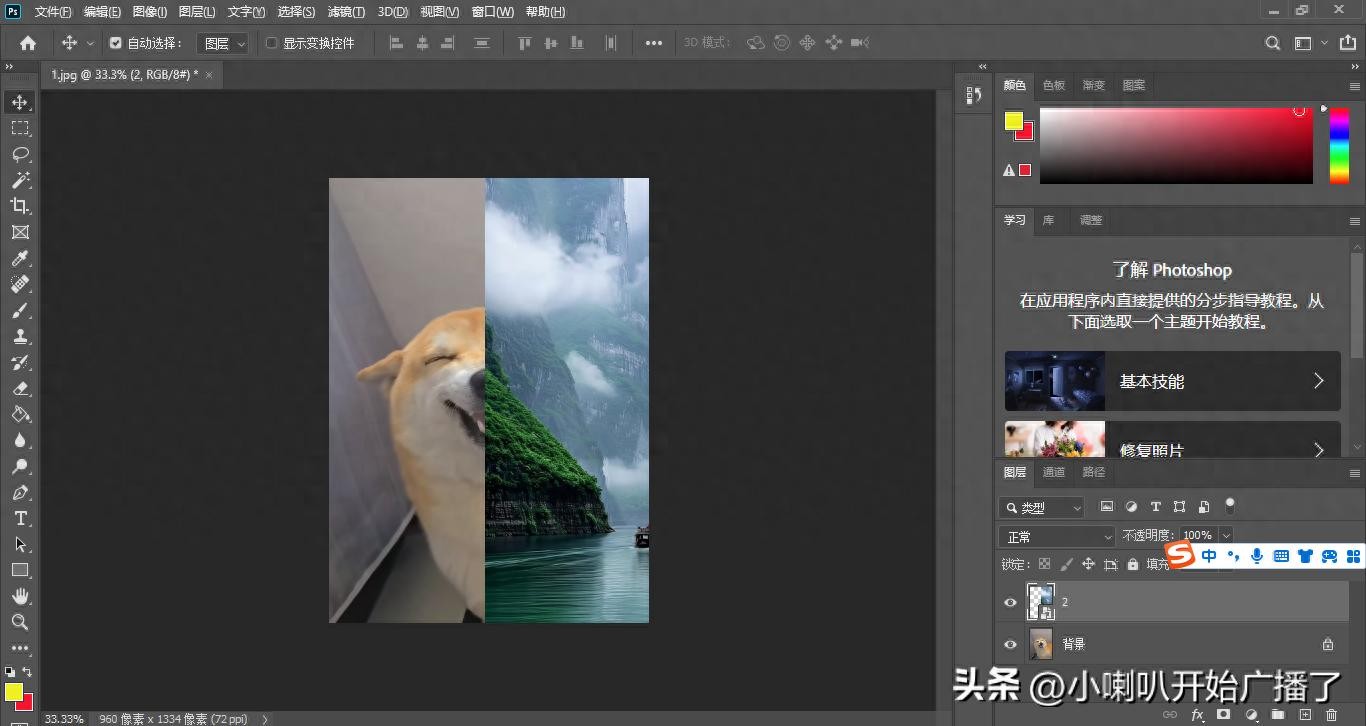Select the Magic Wand tool
The image size is (1366, 726).
20,180
